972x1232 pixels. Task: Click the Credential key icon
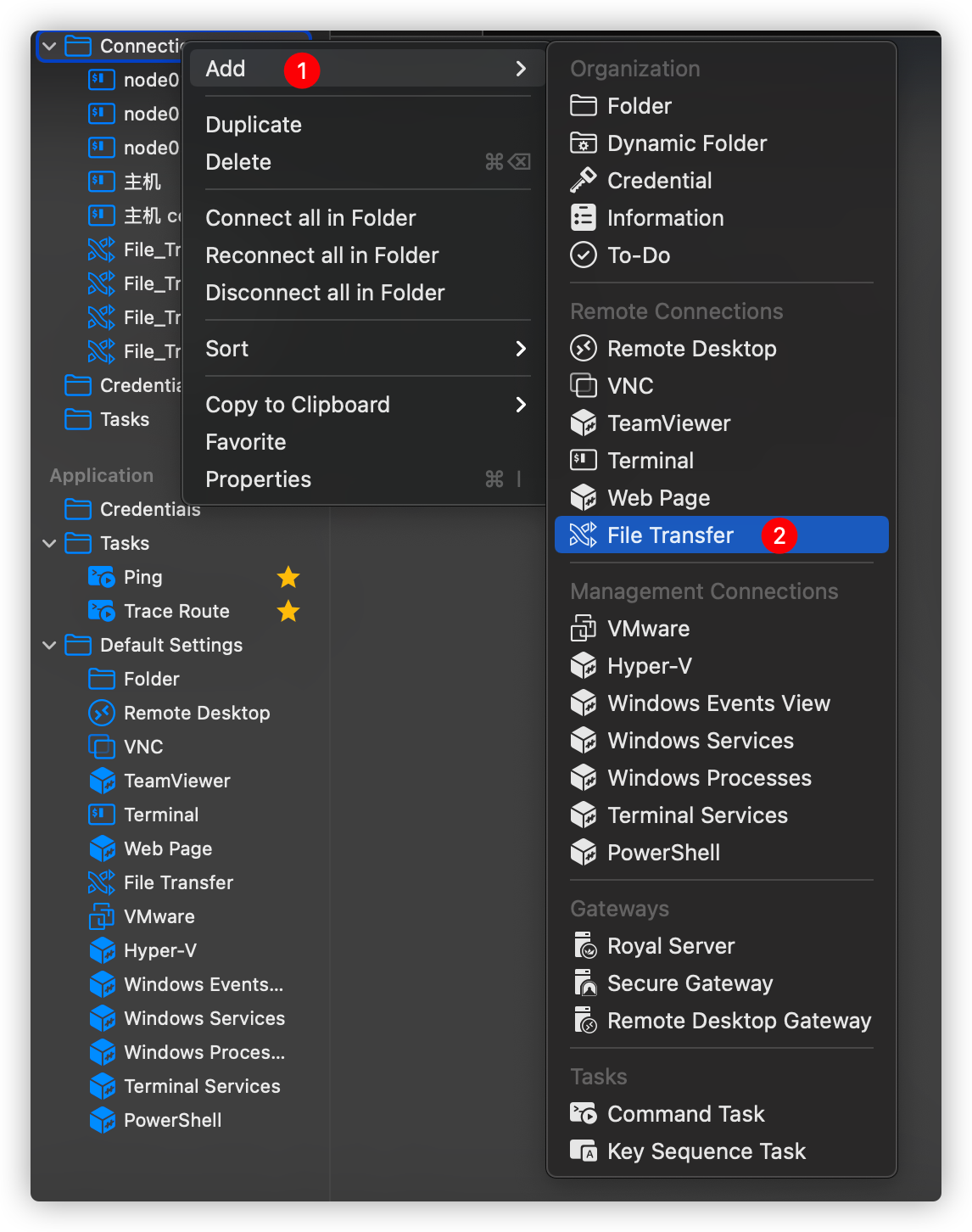584,181
